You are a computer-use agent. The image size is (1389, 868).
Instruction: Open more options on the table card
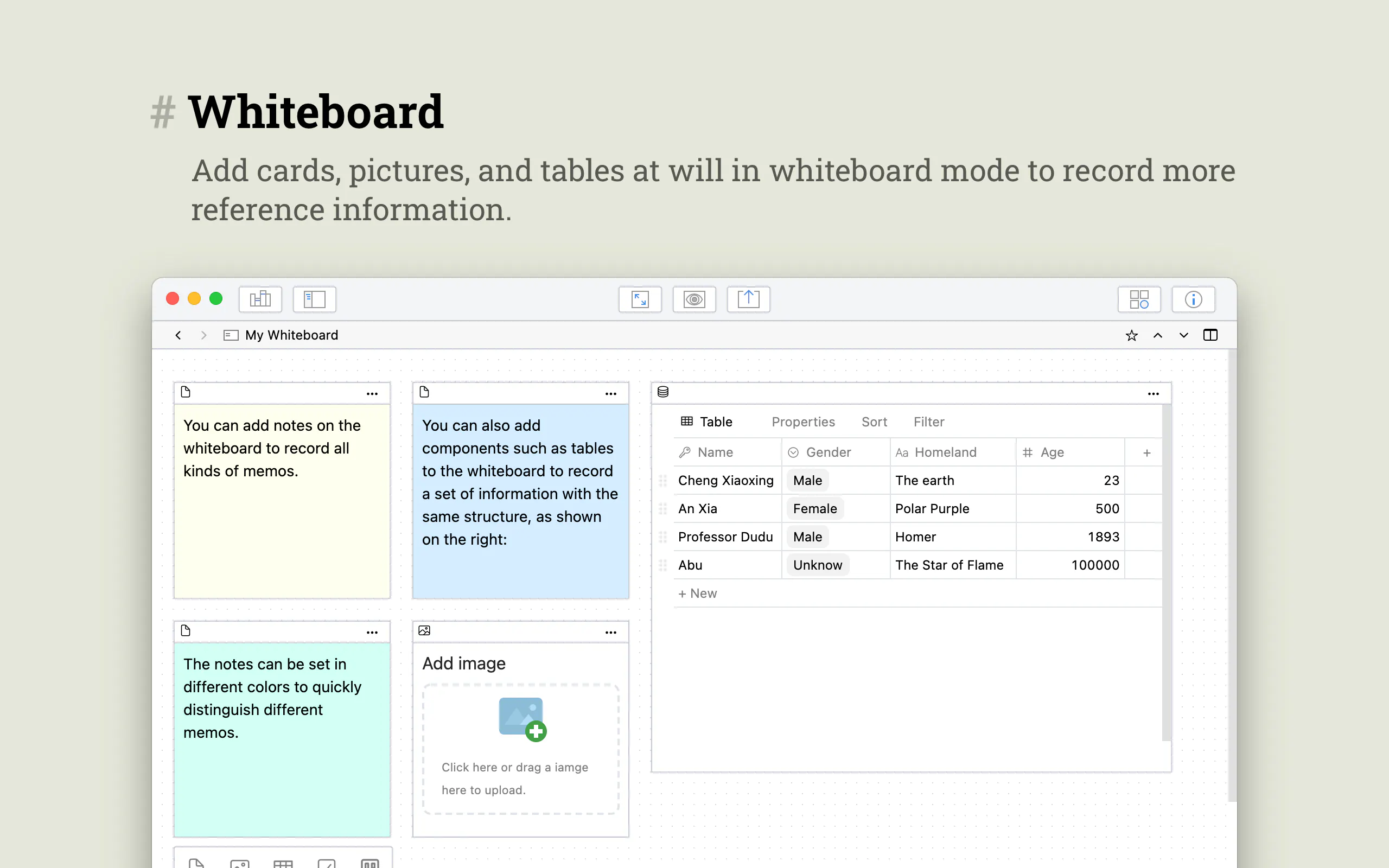tap(1153, 394)
